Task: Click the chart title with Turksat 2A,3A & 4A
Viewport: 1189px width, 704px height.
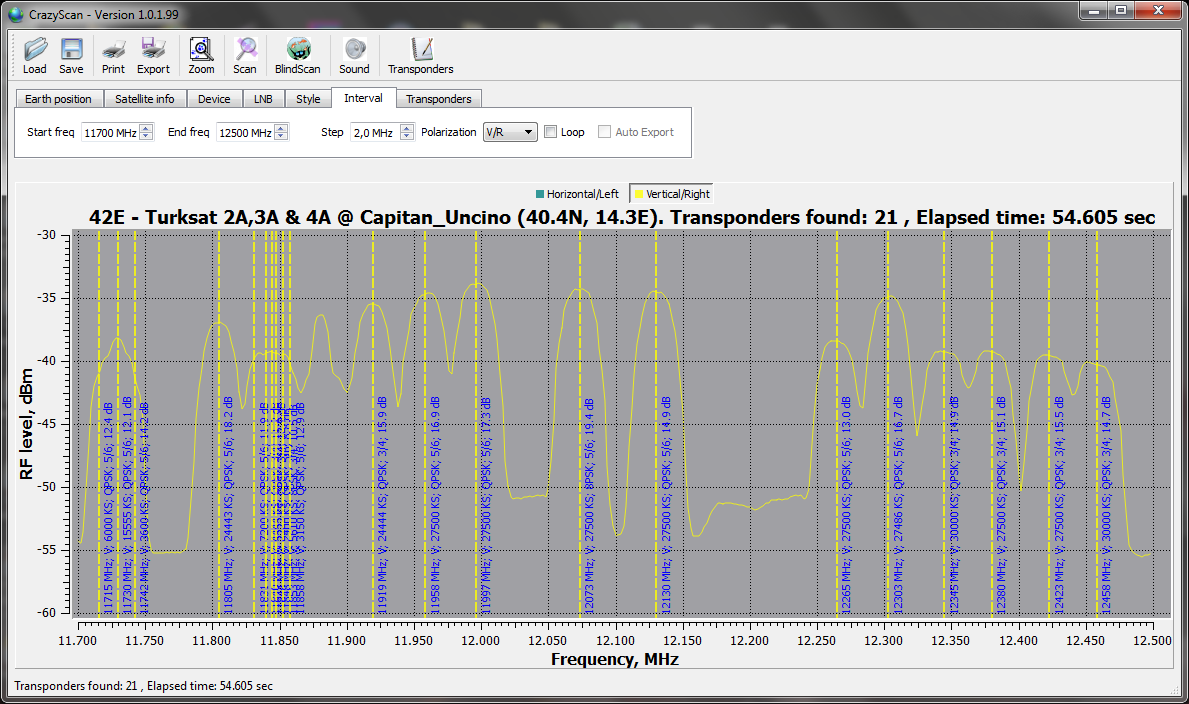Action: click(622, 218)
